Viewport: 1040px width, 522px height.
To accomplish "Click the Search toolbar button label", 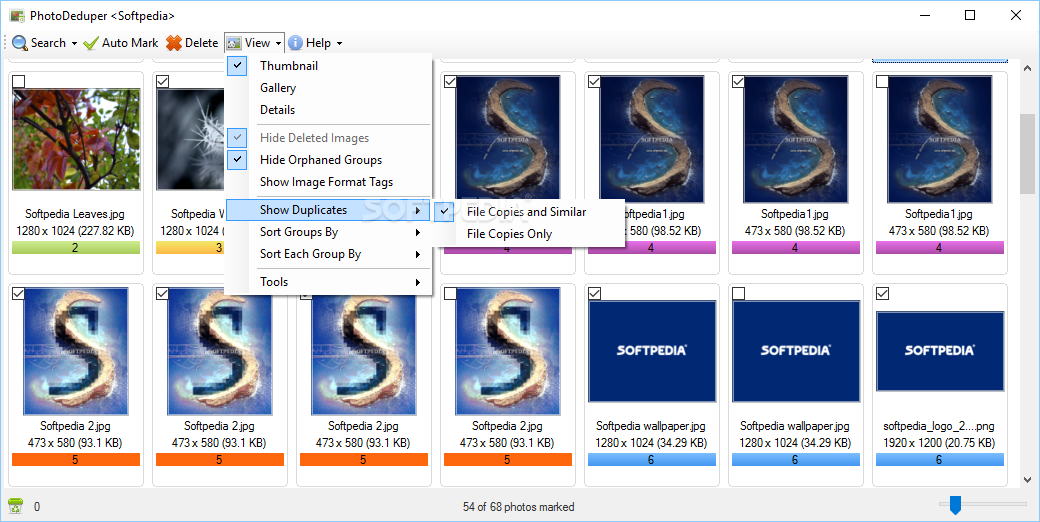I will pos(48,43).
